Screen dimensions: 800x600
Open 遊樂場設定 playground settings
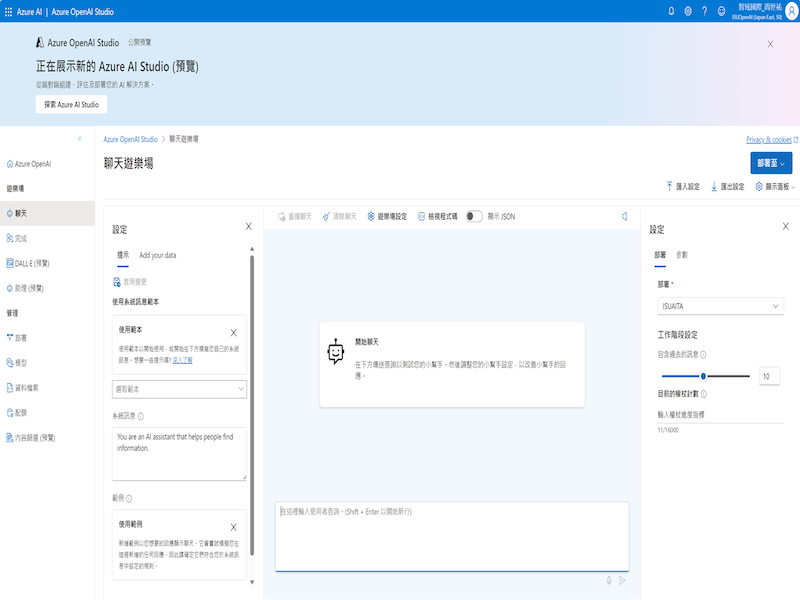387,216
